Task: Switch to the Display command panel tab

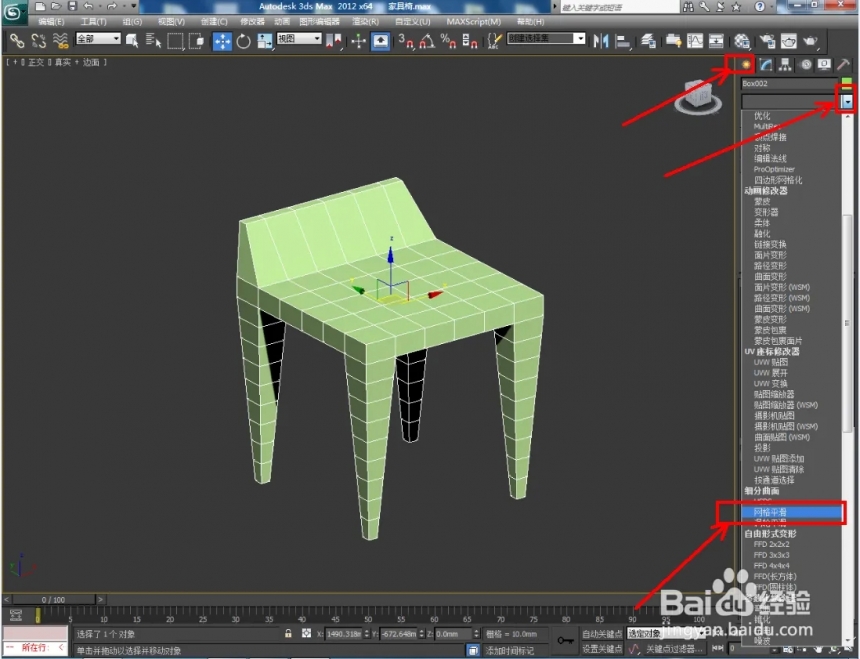Action: click(824, 65)
